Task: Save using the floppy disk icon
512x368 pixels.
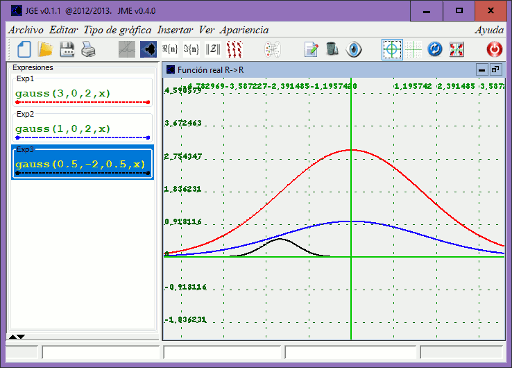Action: 67,50
